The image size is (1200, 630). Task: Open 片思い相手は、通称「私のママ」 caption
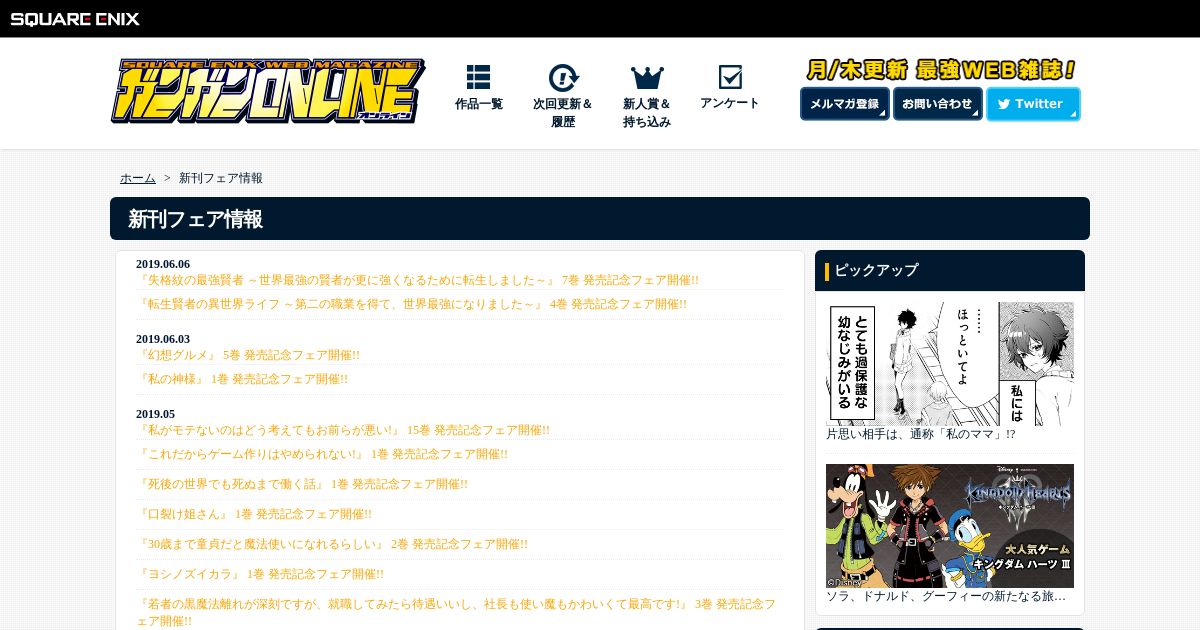click(x=921, y=434)
